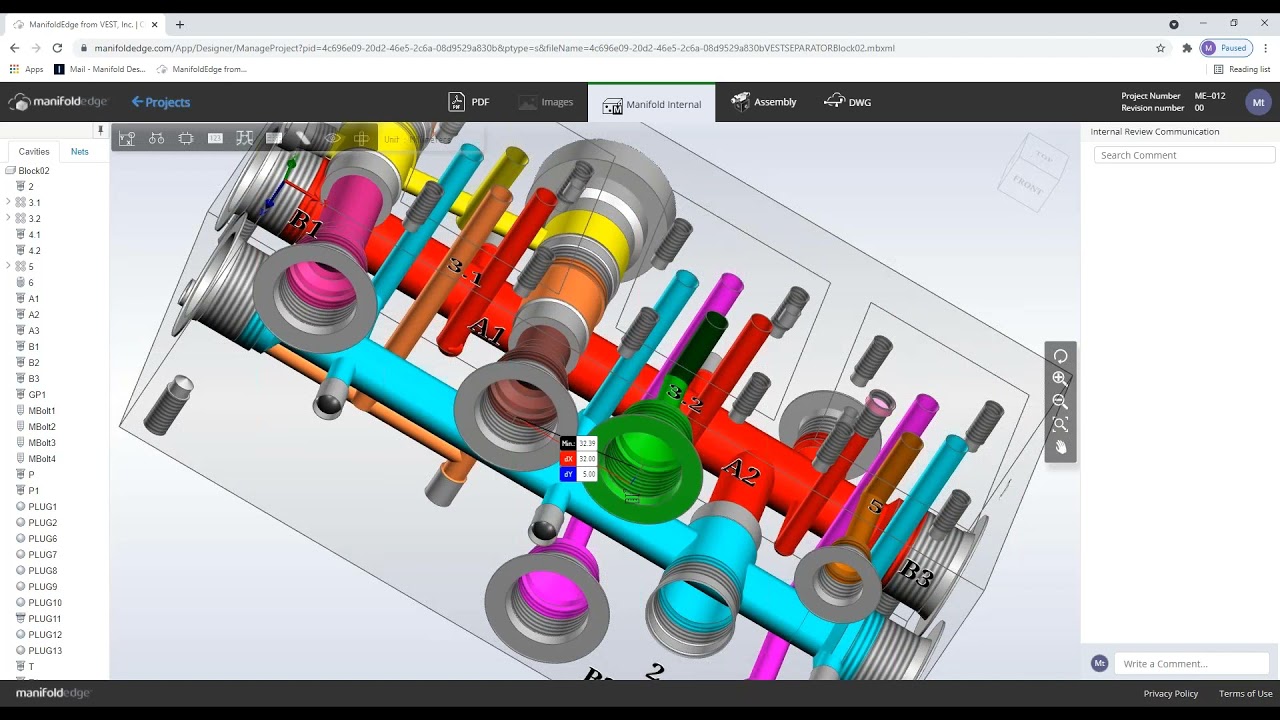
Task: Toggle the 123 numbering labels icon
Action: pyautogui.click(x=215, y=139)
